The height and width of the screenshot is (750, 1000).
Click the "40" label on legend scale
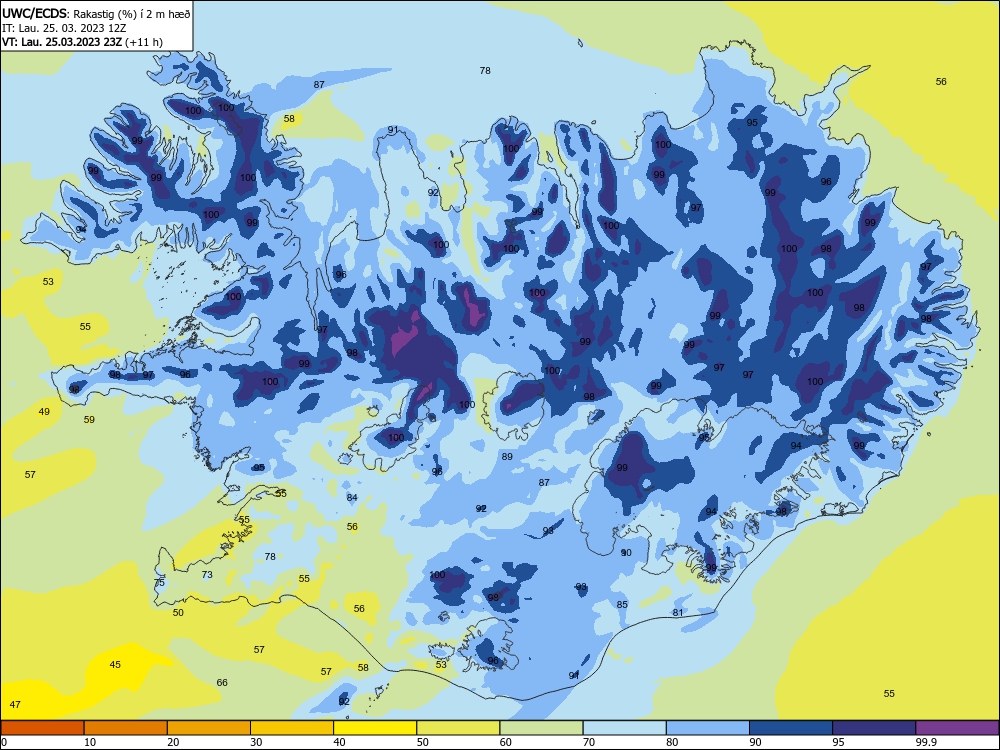tap(339, 742)
